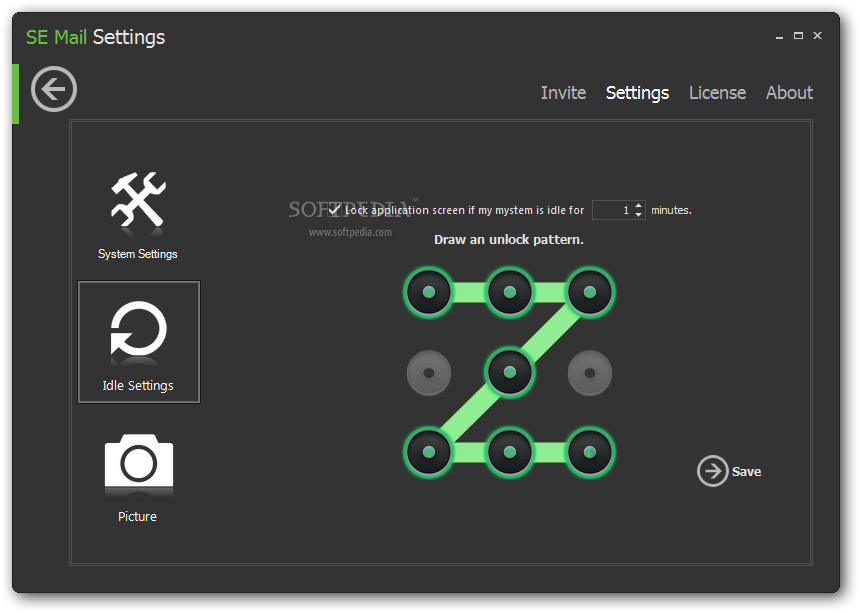Image resolution: width=860 pixels, height=613 pixels.
Task: Switch to the Invite tab
Action: click(563, 93)
